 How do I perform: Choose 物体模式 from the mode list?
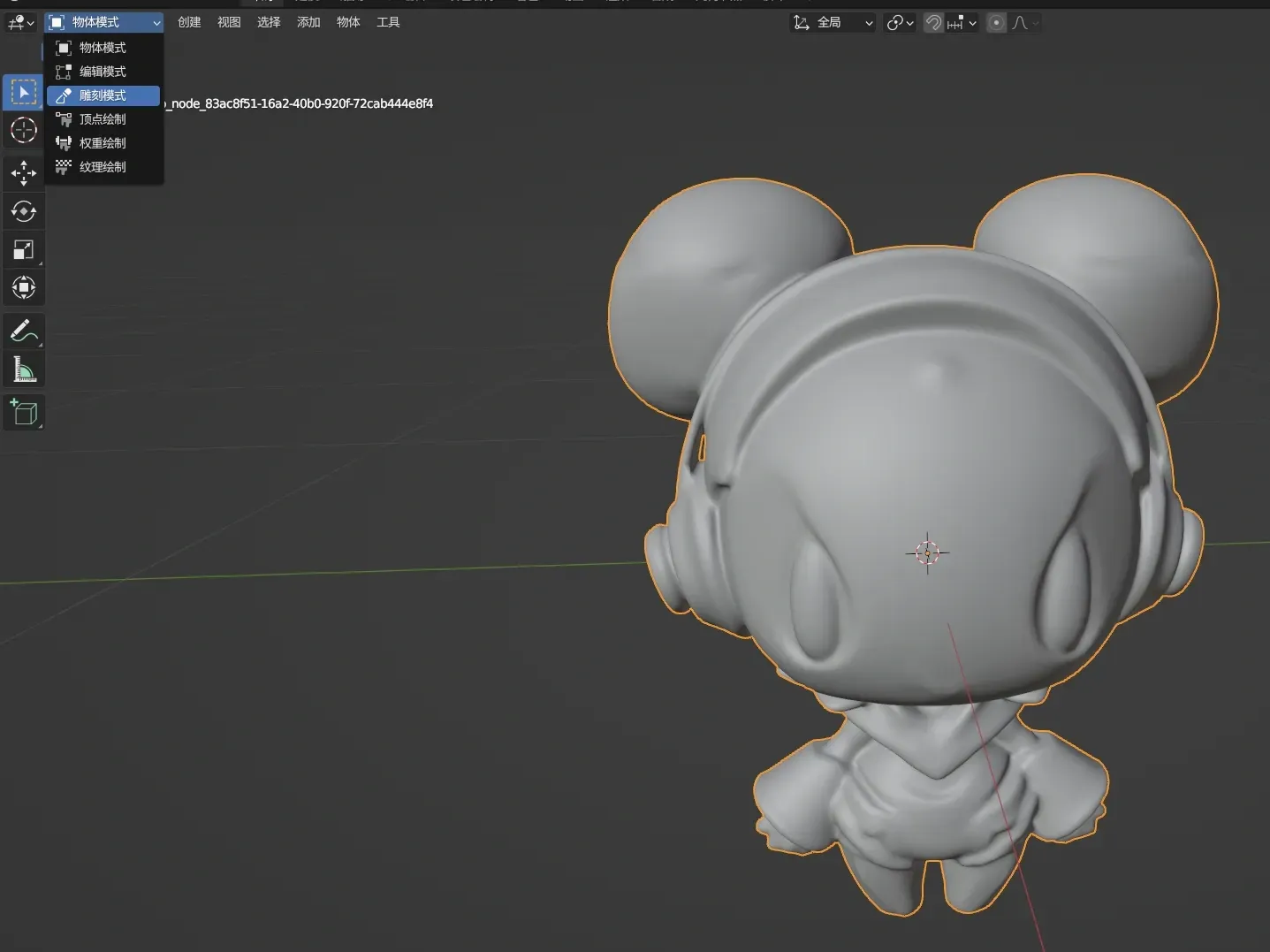103,48
